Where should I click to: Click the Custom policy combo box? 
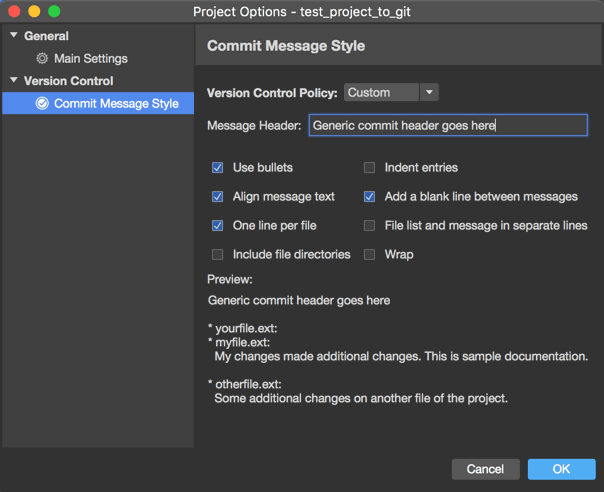click(391, 92)
